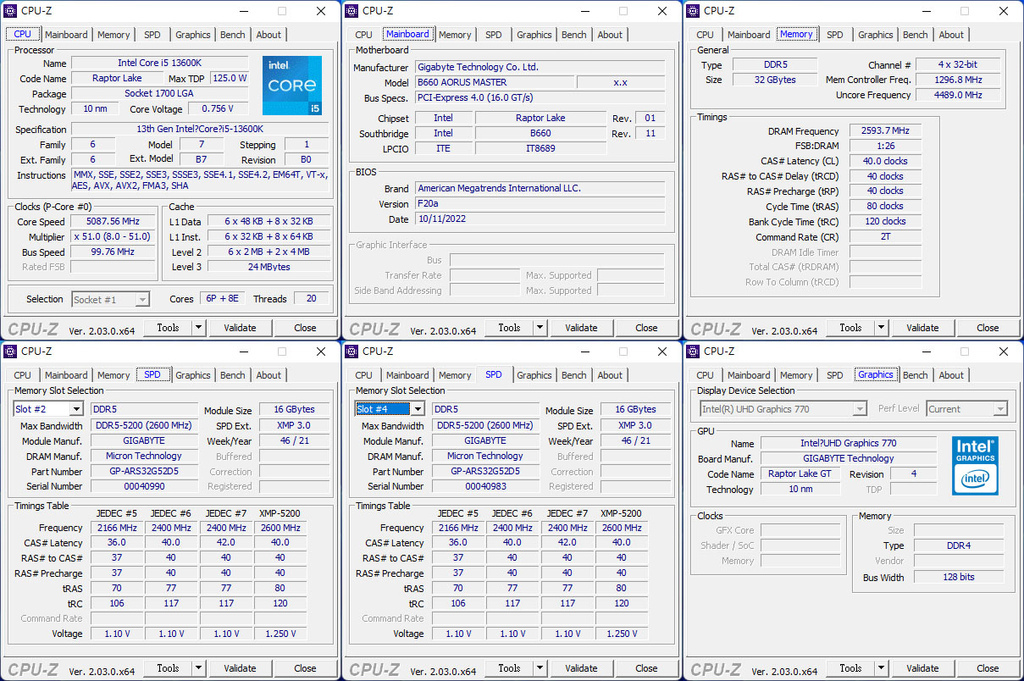Click the Intel Graphics logo in the Graphics window
Viewport: 1024px width, 681px height.
(974, 465)
